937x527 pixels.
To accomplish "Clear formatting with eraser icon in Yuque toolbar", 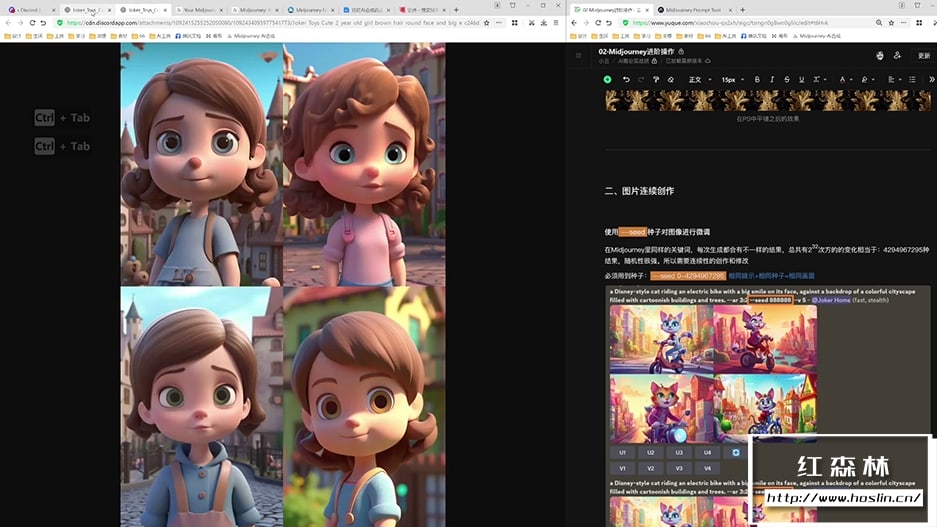I will coord(670,79).
